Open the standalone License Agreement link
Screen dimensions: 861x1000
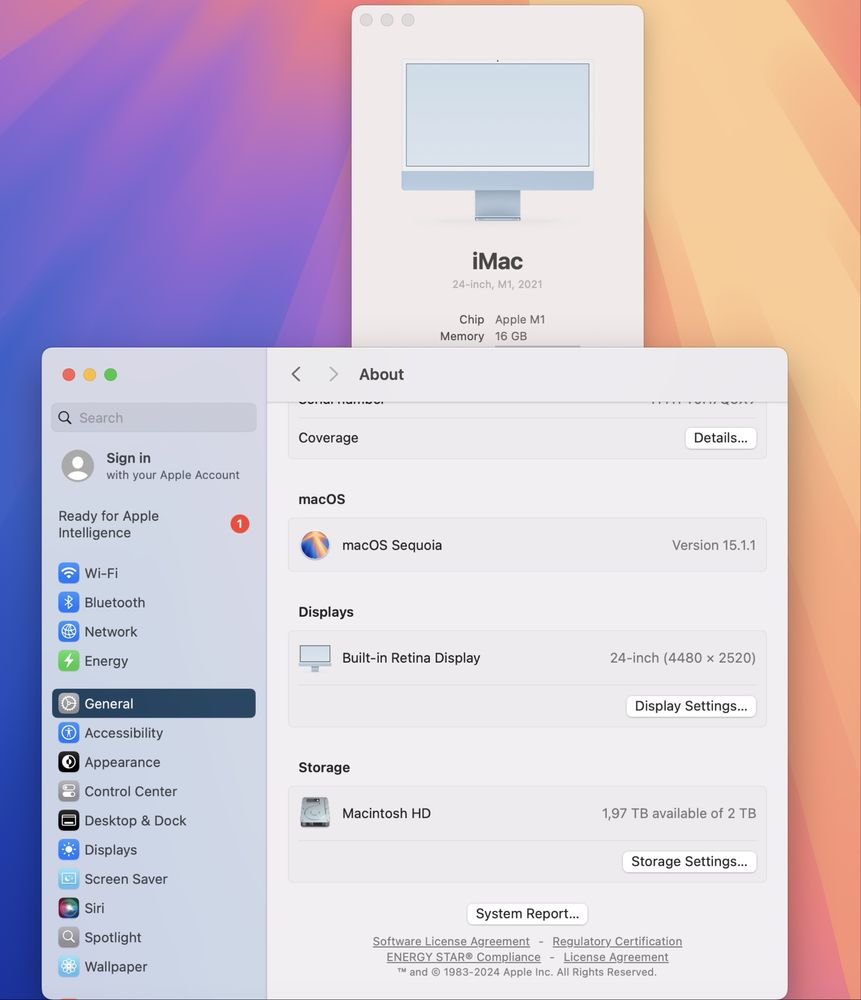coord(616,957)
